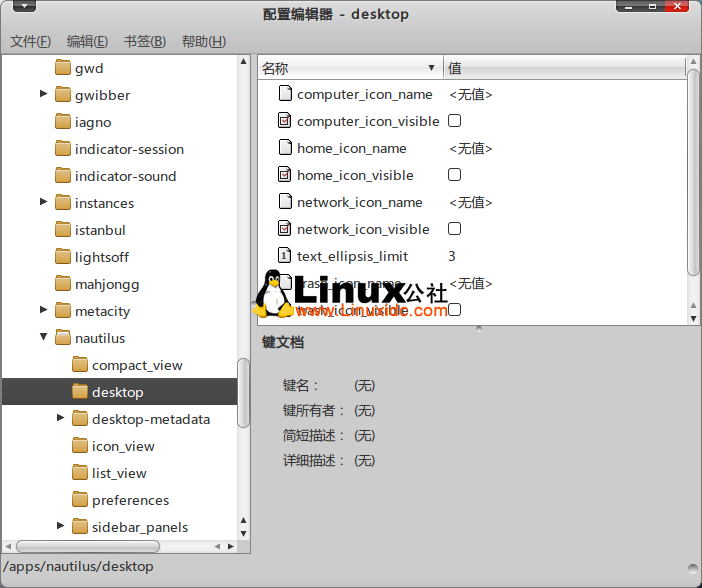Click the indicator-session folder icon
The image size is (702, 588).
[63, 149]
